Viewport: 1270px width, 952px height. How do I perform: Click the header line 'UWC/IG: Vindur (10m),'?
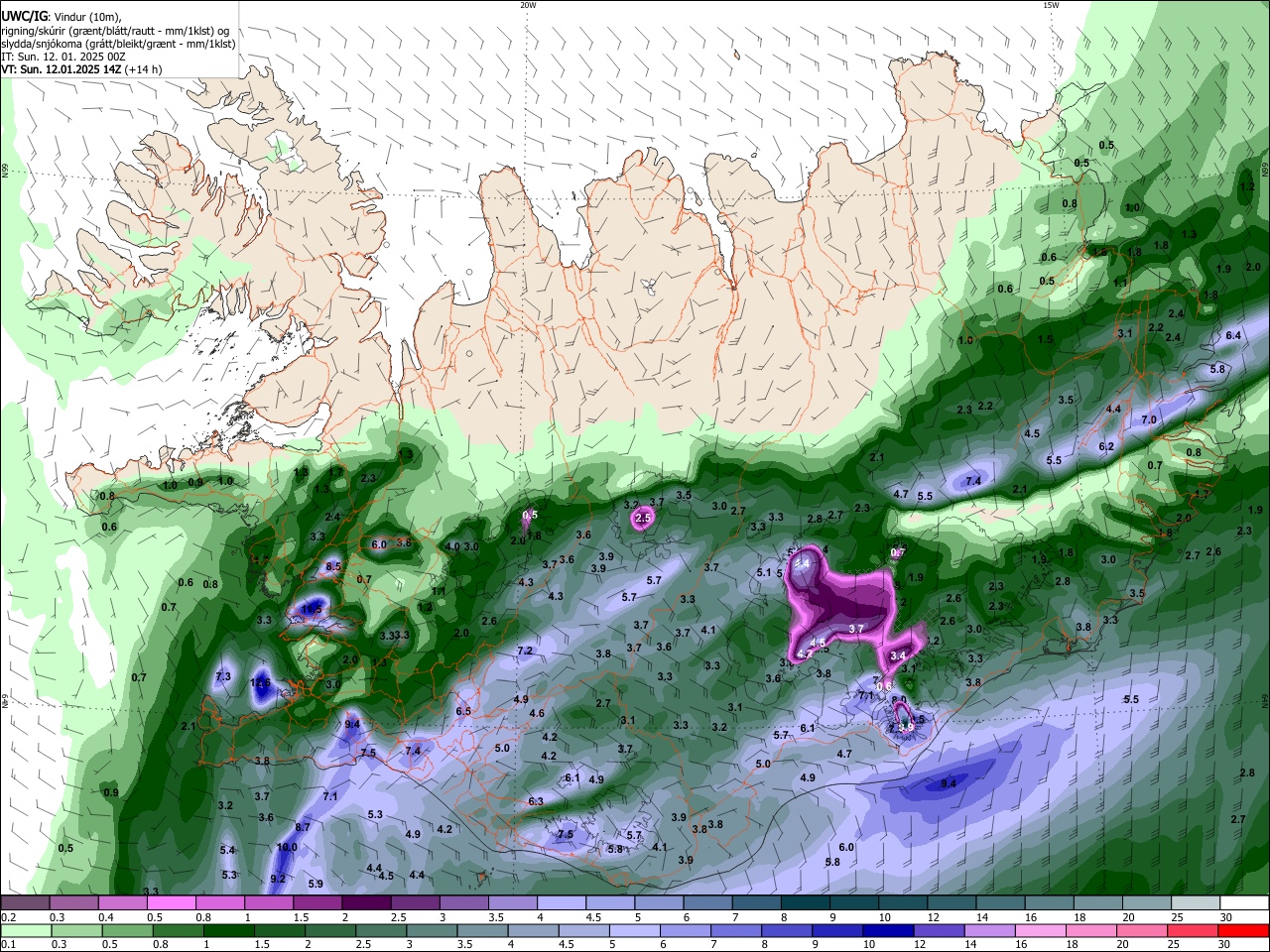click(62, 17)
